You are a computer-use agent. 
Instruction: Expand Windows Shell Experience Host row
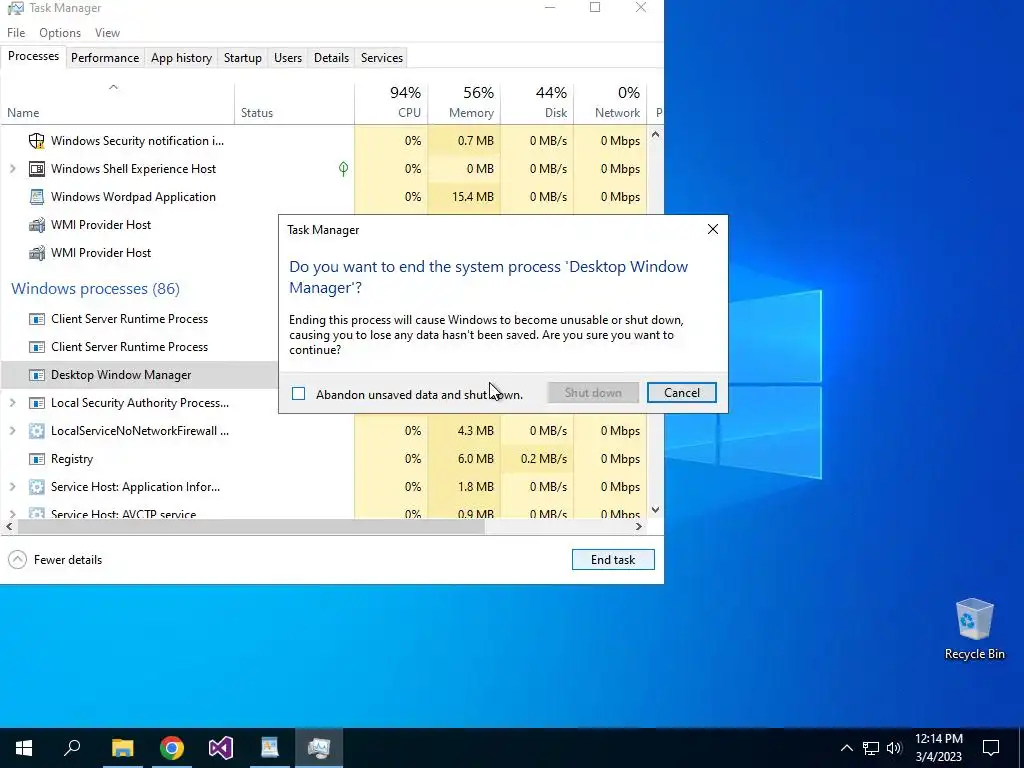pyautogui.click(x=12, y=169)
